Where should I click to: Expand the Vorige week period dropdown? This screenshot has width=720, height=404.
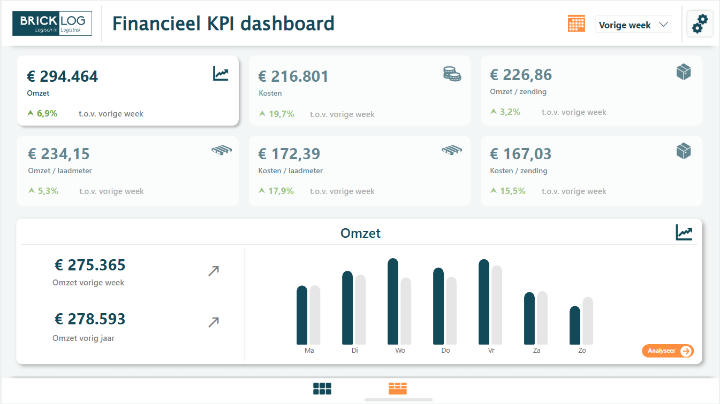(634, 25)
